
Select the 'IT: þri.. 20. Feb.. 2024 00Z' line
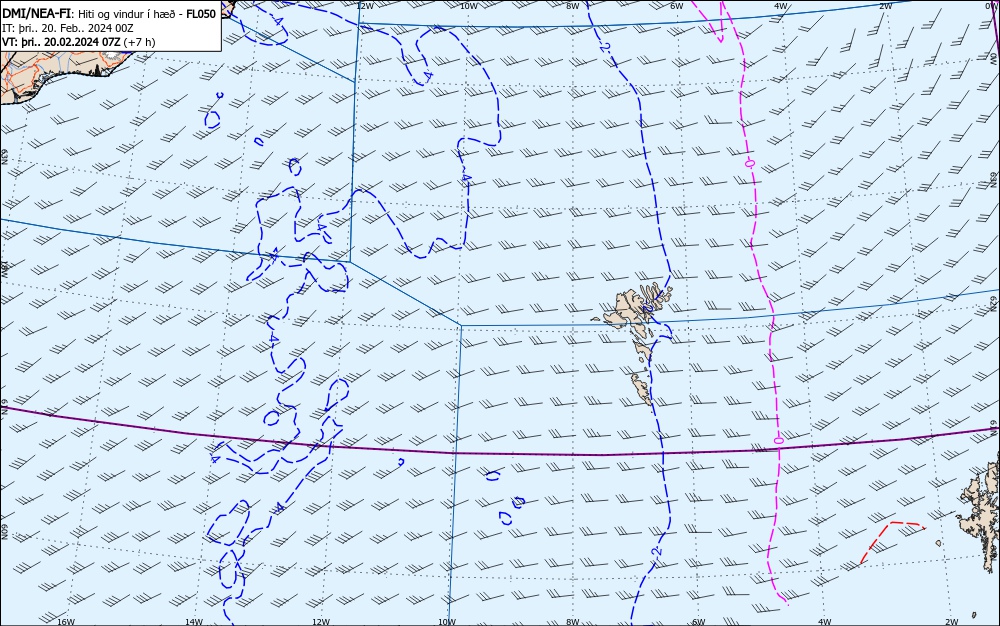[68, 28]
